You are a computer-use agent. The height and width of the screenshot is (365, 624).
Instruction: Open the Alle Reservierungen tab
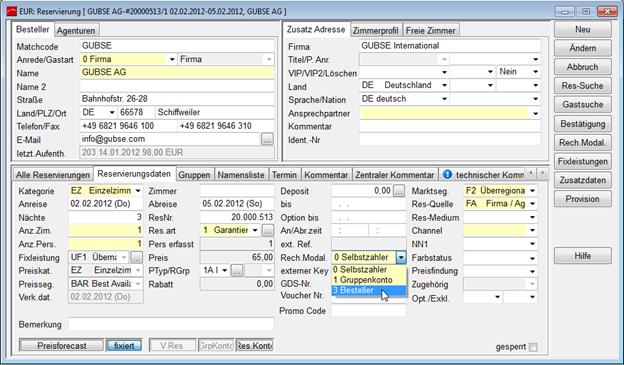tap(53, 175)
